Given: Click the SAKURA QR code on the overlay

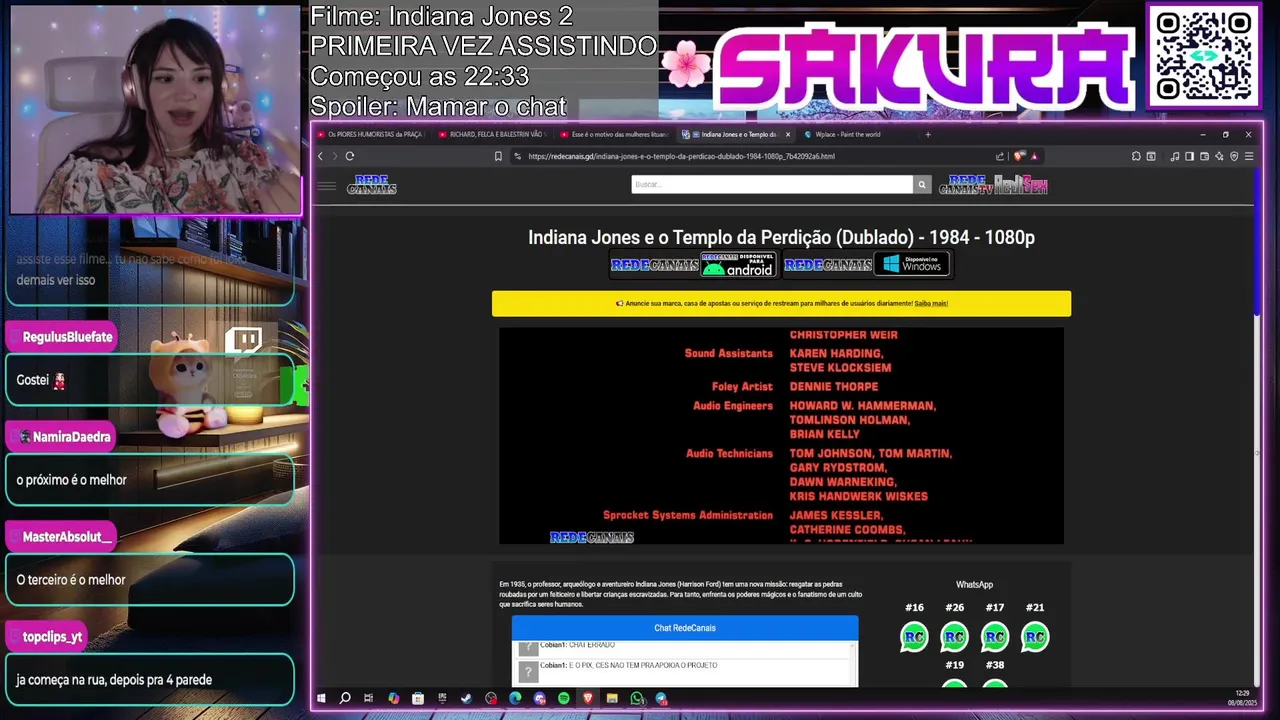Looking at the screenshot, I should [x=1204, y=55].
